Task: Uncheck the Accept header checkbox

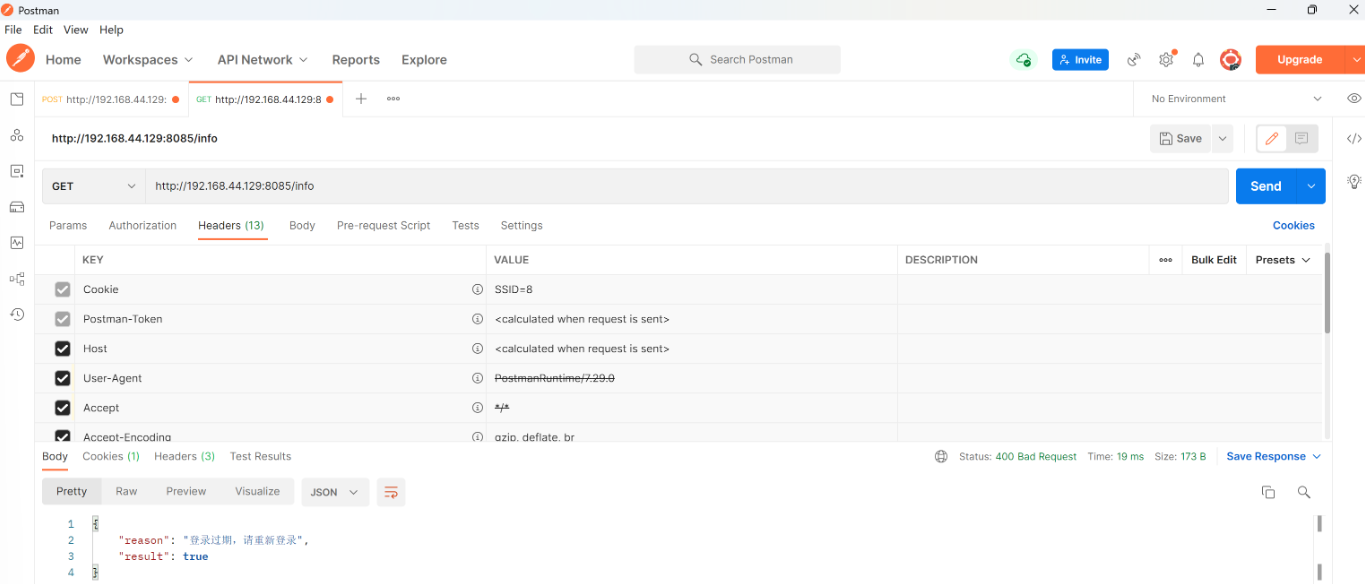Action: tap(62, 408)
